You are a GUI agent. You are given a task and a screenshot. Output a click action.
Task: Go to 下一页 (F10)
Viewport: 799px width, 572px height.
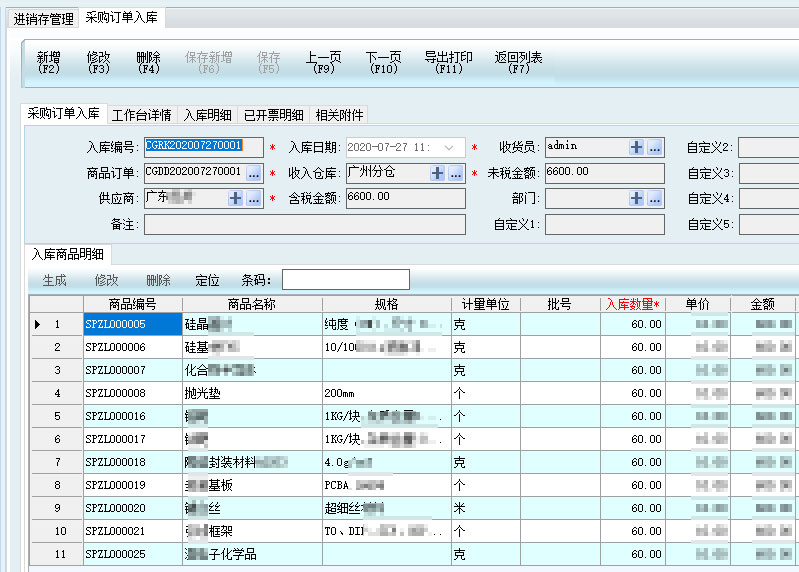(384, 63)
